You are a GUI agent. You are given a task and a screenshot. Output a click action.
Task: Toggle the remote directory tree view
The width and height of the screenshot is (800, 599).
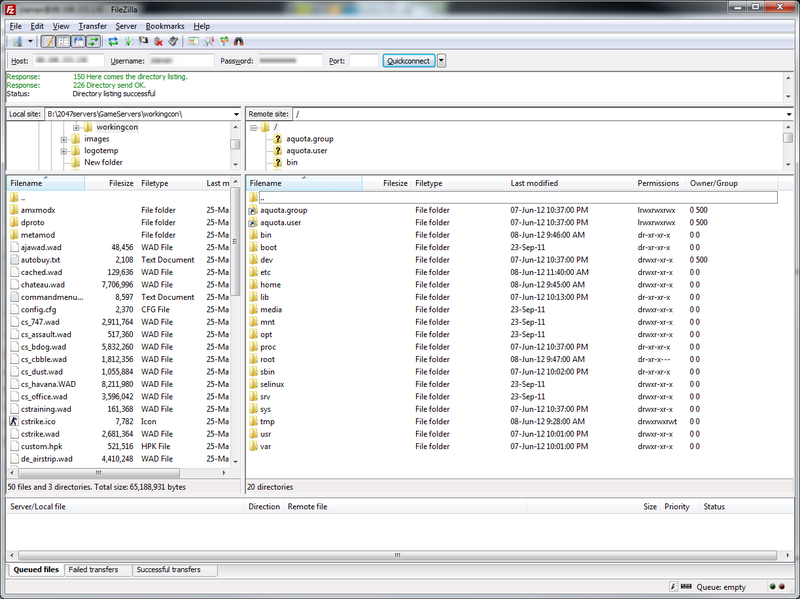tap(78, 41)
